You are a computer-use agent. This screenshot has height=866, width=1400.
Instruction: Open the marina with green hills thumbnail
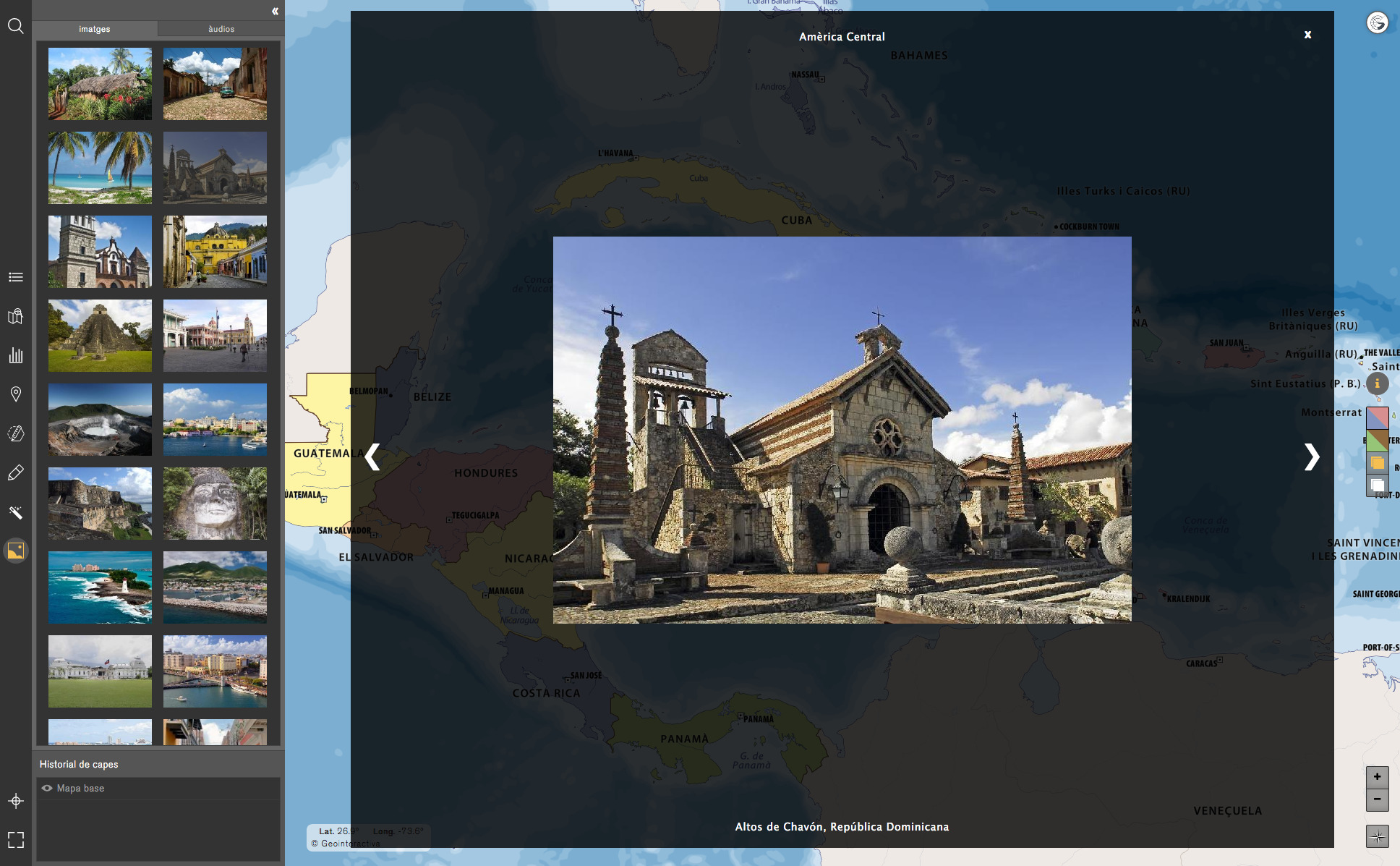coord(215,587)
